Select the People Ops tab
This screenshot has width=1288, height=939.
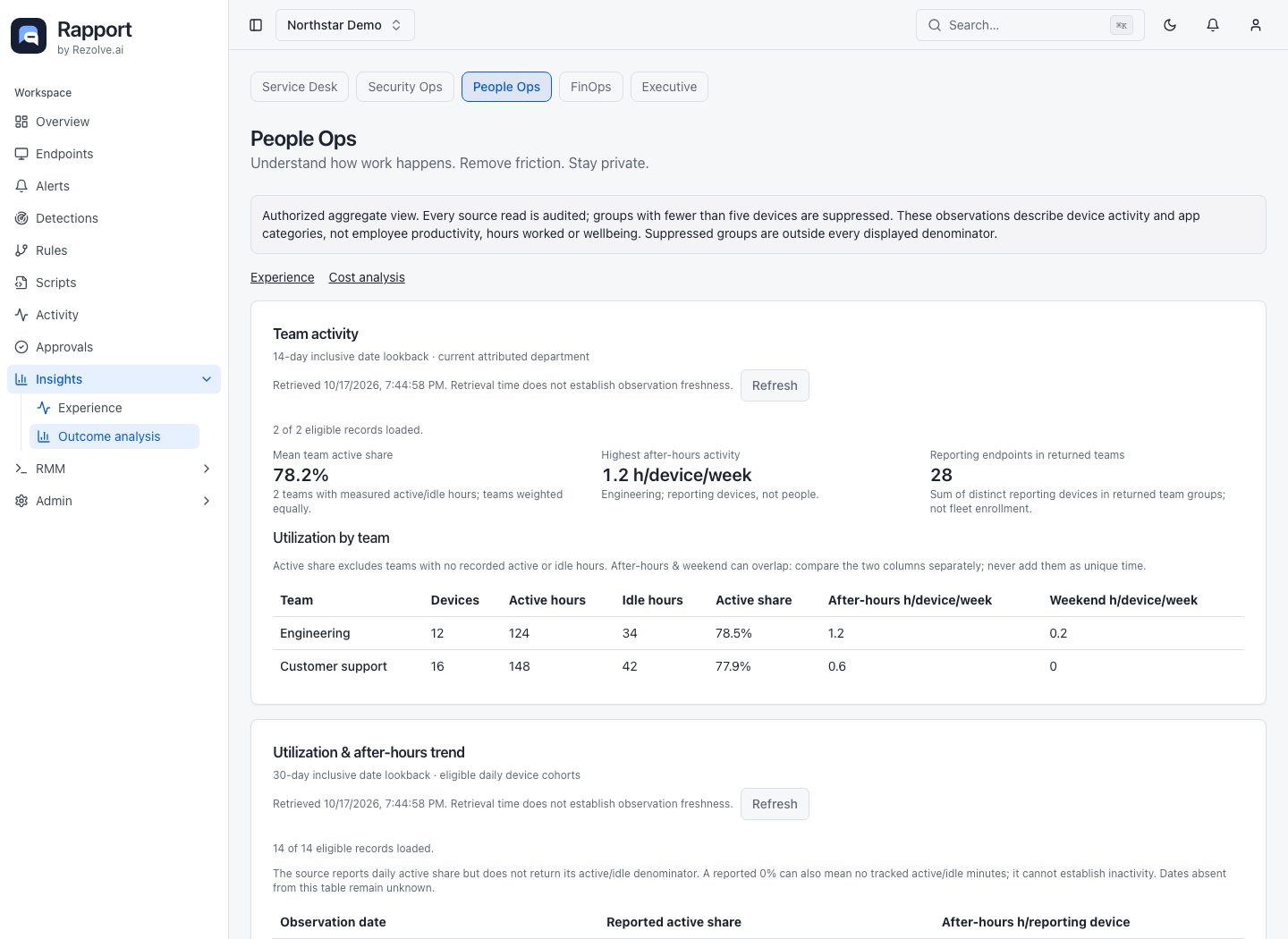tap(506, 87)
